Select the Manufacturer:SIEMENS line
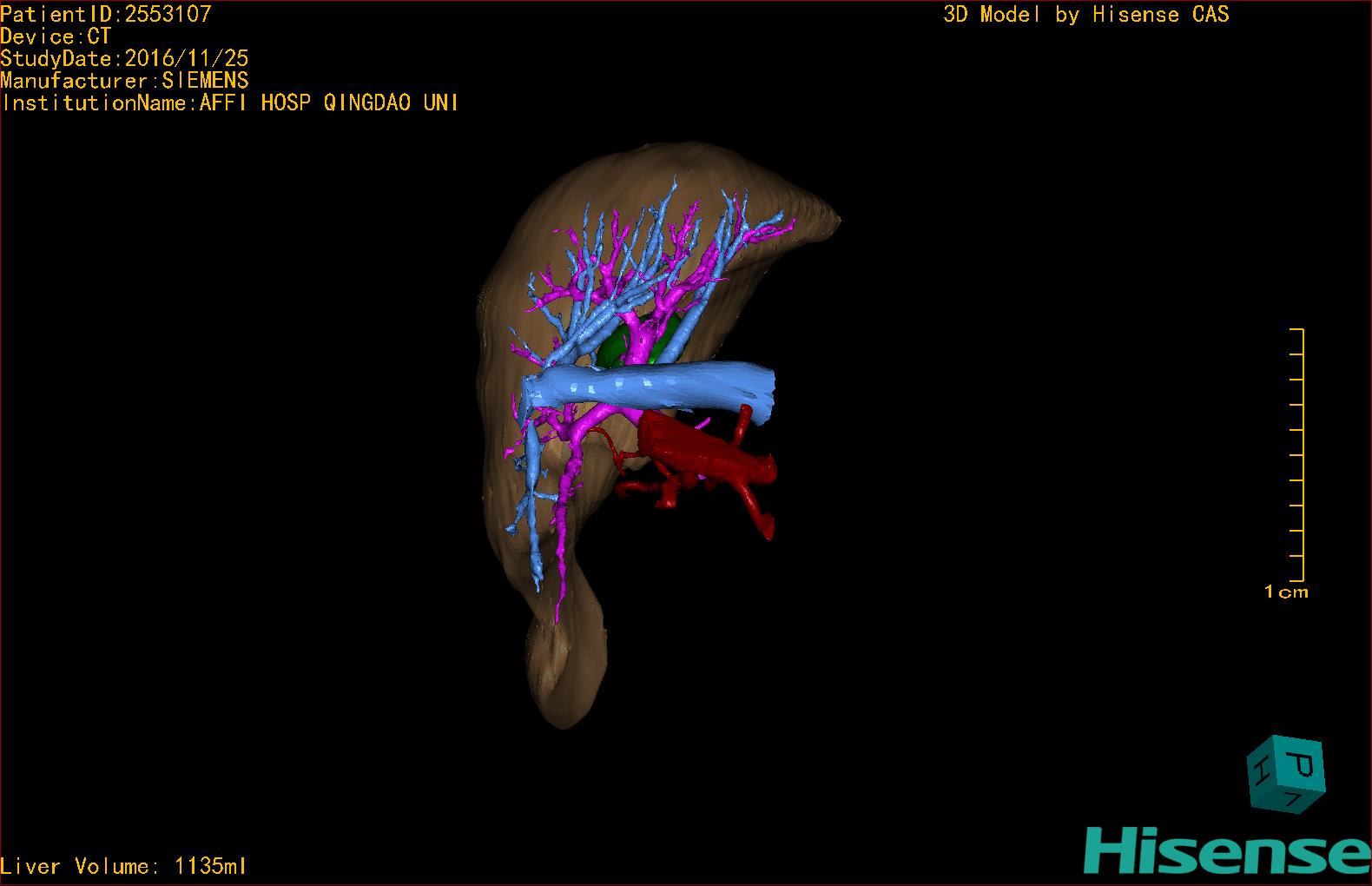 tap(125, 81)
